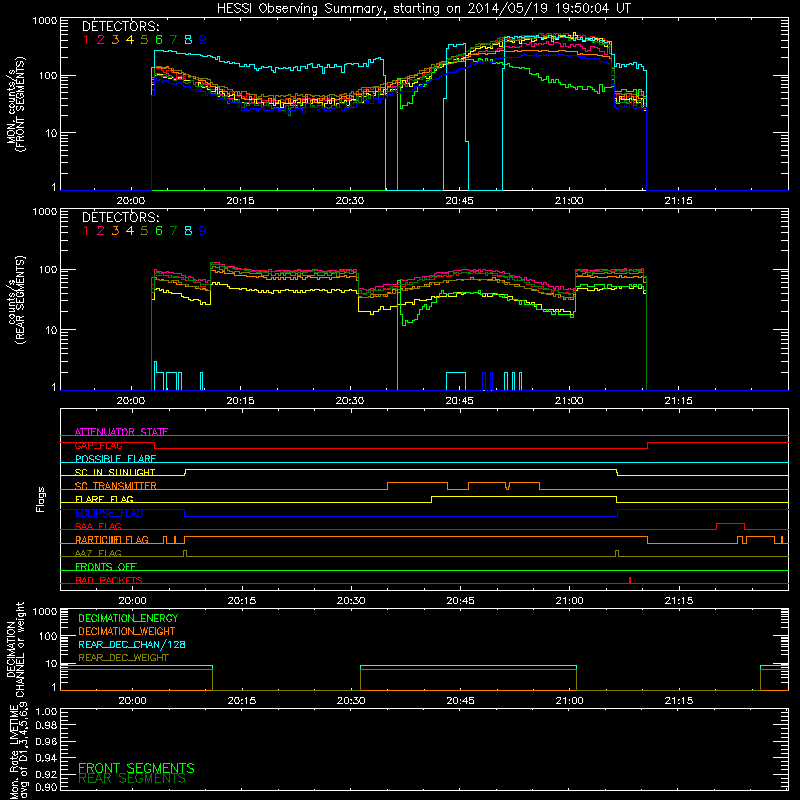The height and width of the screenshot is (800, 800).
Task: Select magenta detector 2 in the front segments legend
Action: tap(101, 40)
